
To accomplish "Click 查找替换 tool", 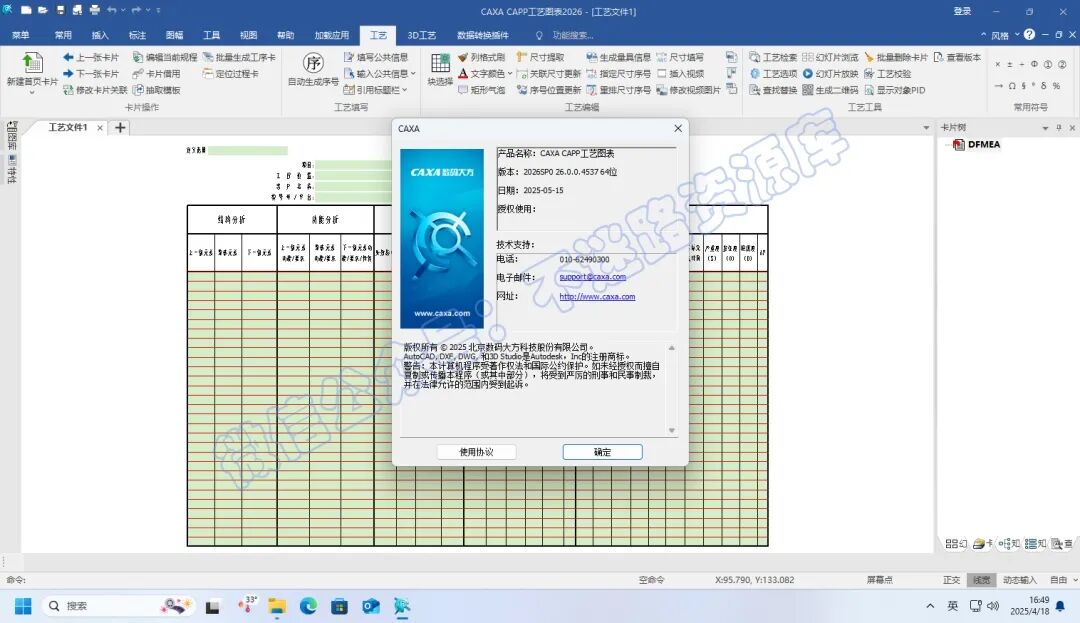I will coord(773,90).
